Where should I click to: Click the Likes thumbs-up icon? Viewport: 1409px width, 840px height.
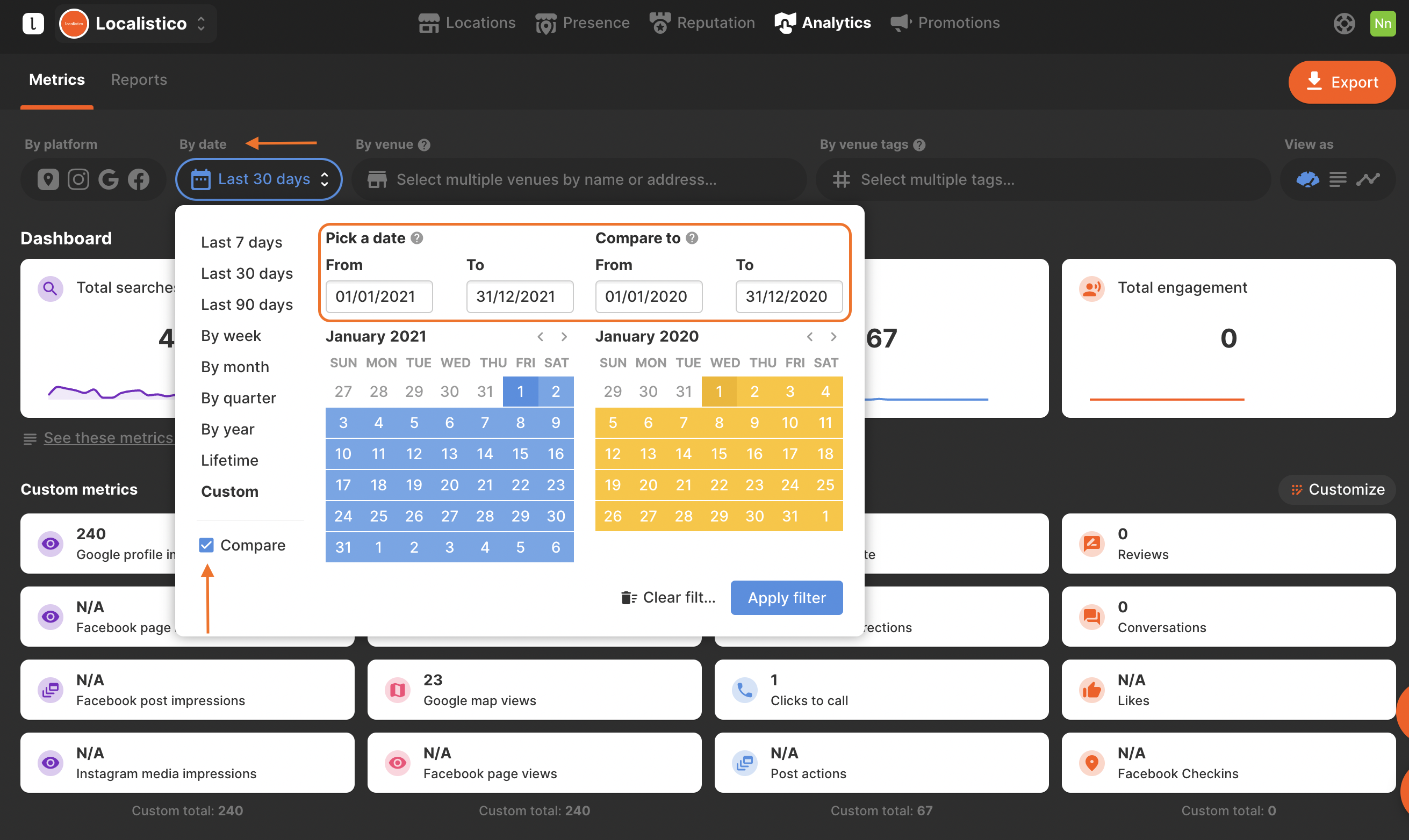coord(1092,690)
